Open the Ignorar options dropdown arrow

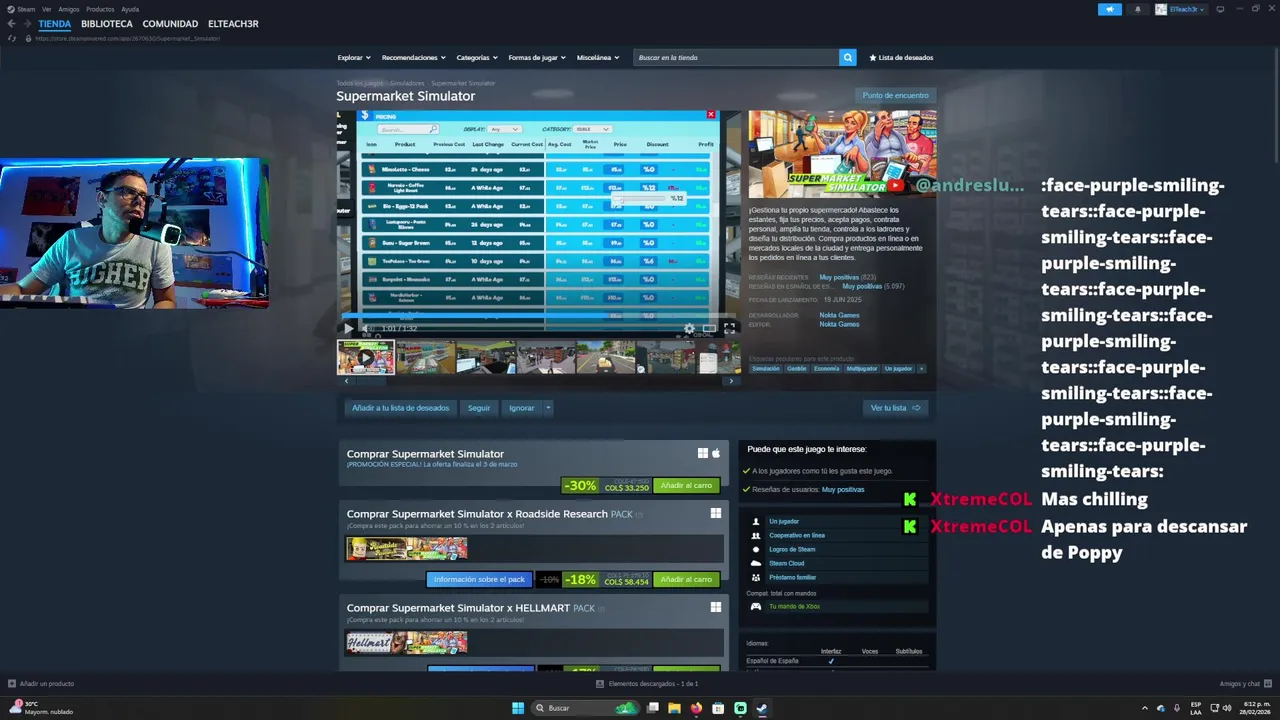[548, 408]
